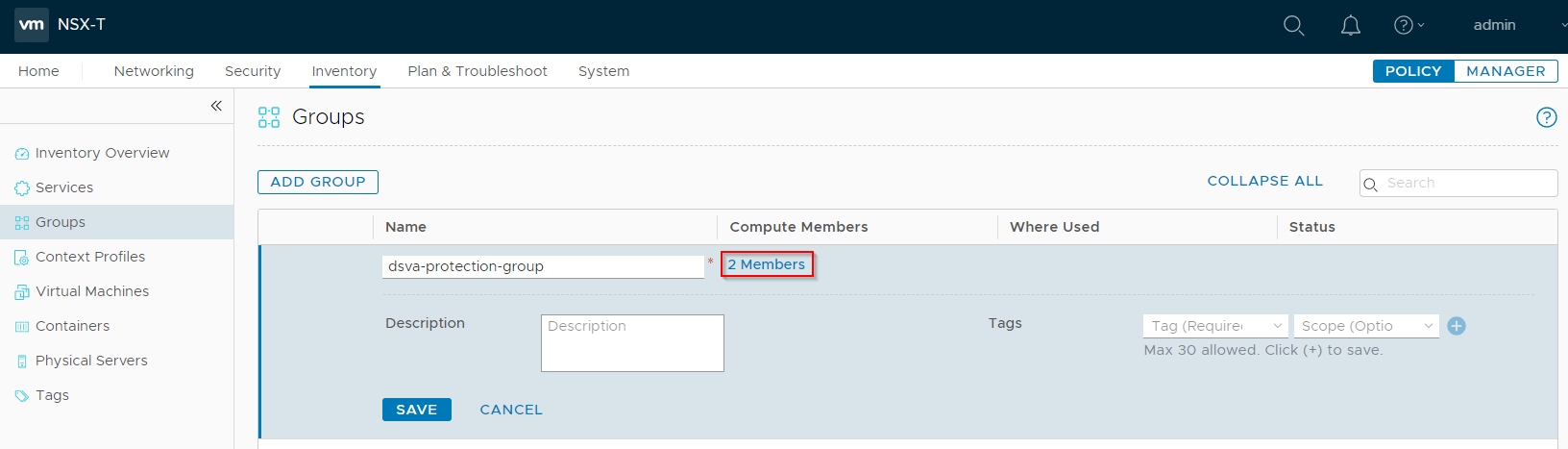
Task: Go to Context Profiles in sidebar
Action: [89, 257]
